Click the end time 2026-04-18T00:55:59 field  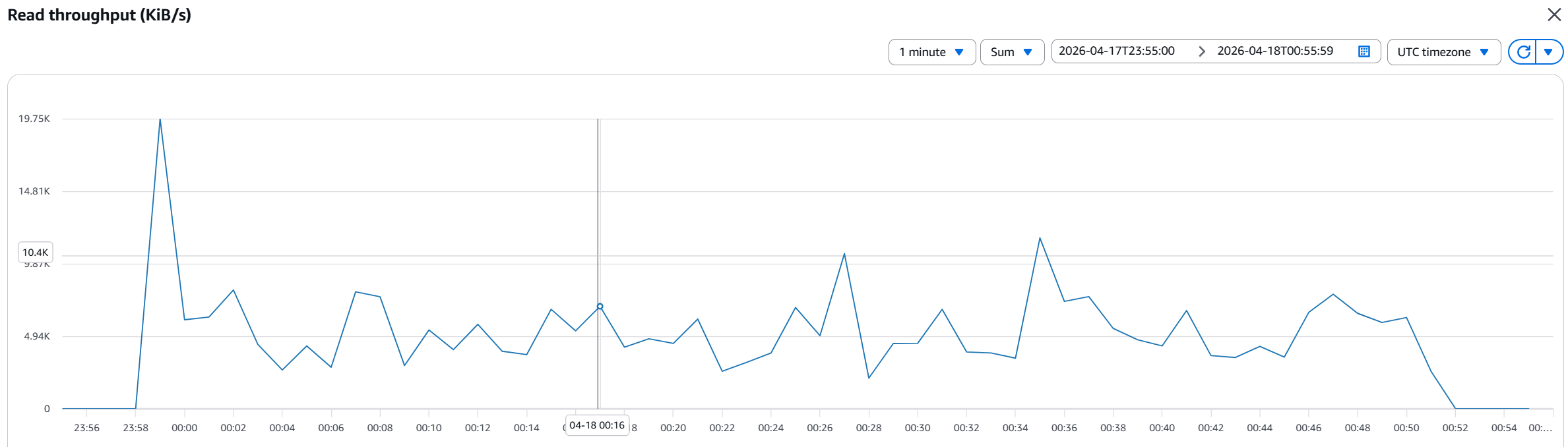pos(1275,51)
